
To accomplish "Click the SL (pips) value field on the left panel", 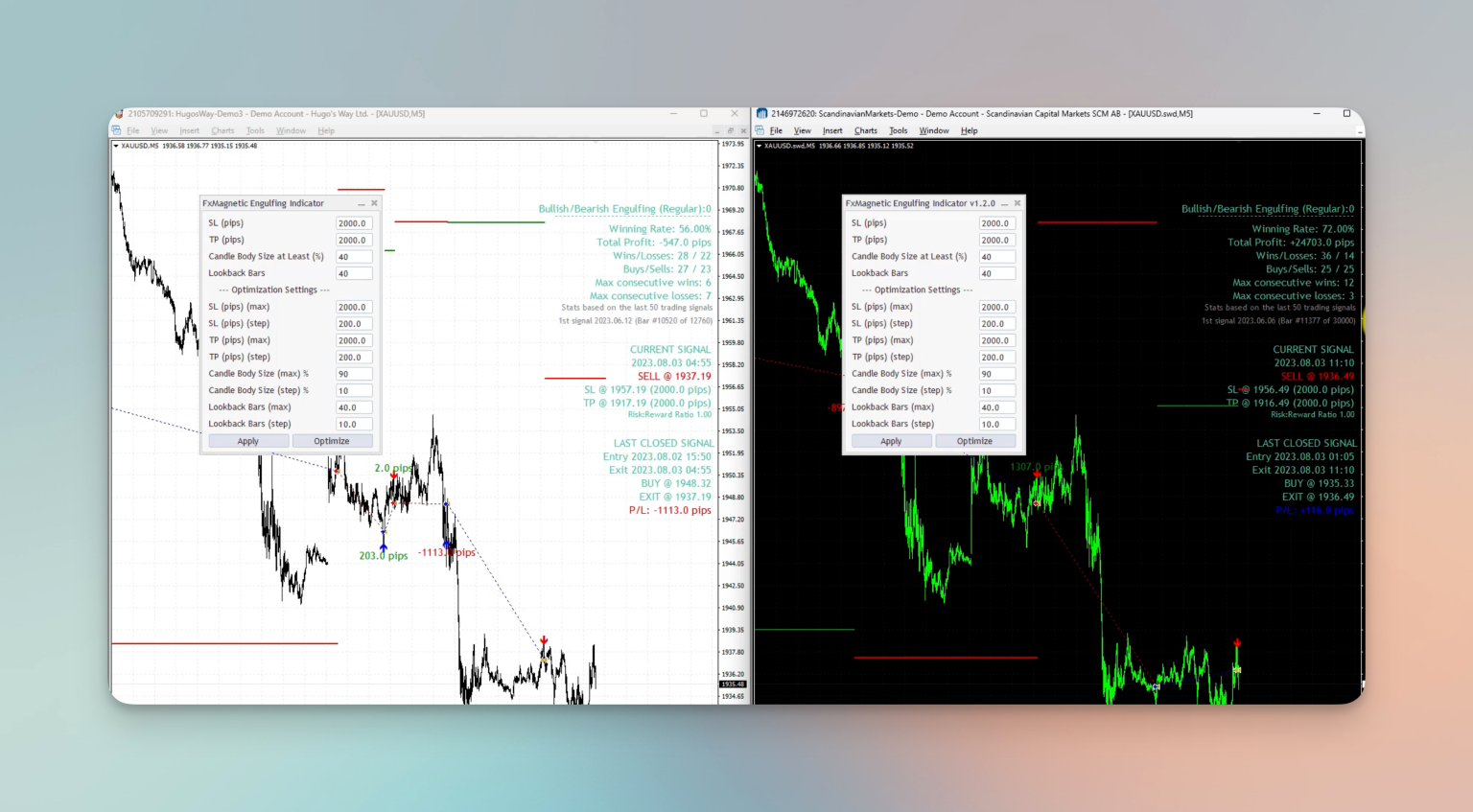I will [353, 222].
